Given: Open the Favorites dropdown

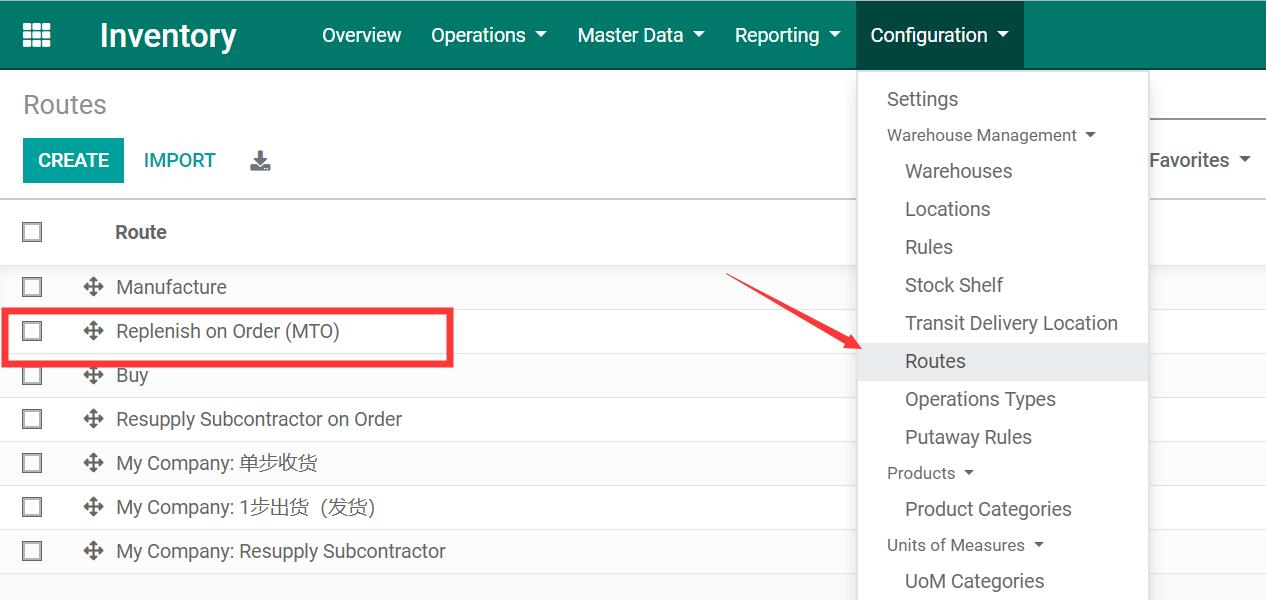Looking at the screenshot, I should 1199,160.
